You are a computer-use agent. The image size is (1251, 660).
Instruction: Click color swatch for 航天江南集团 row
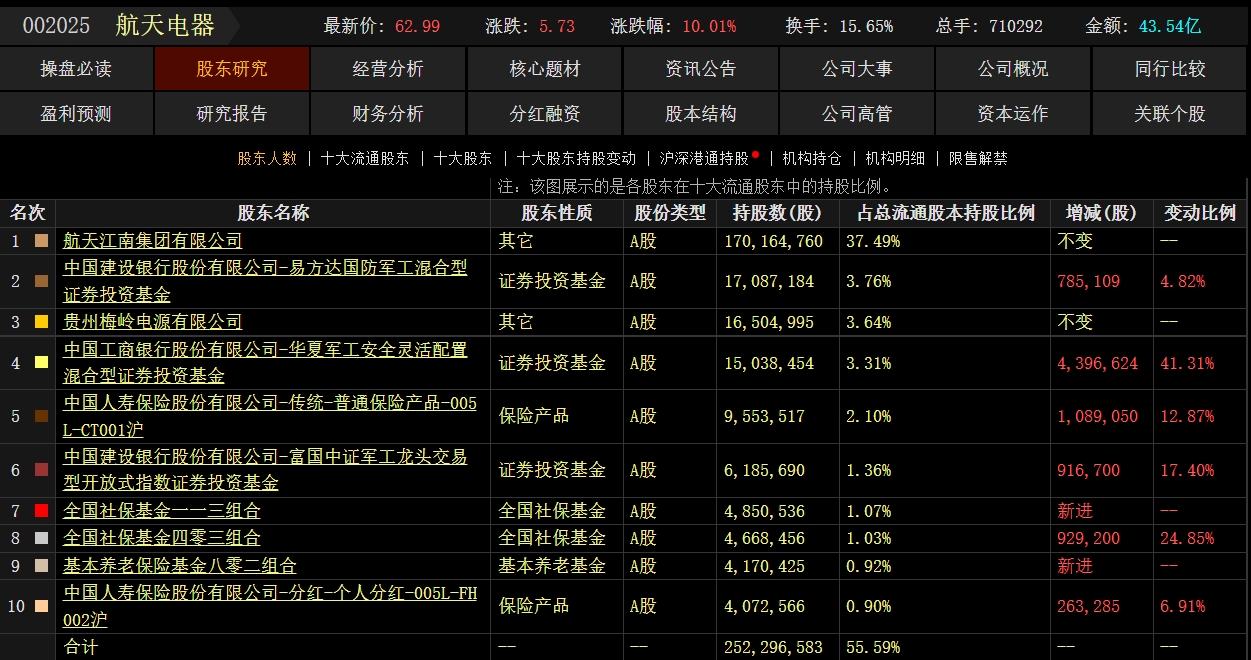point(41,241)
